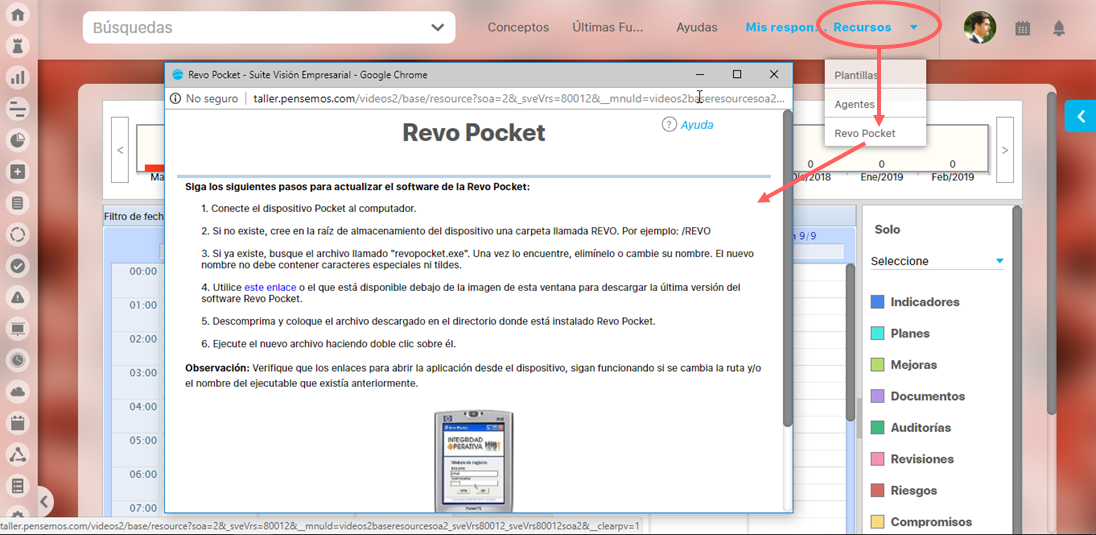
Task: Select the dashed circle sidebar icon
Action: [17, 234]
